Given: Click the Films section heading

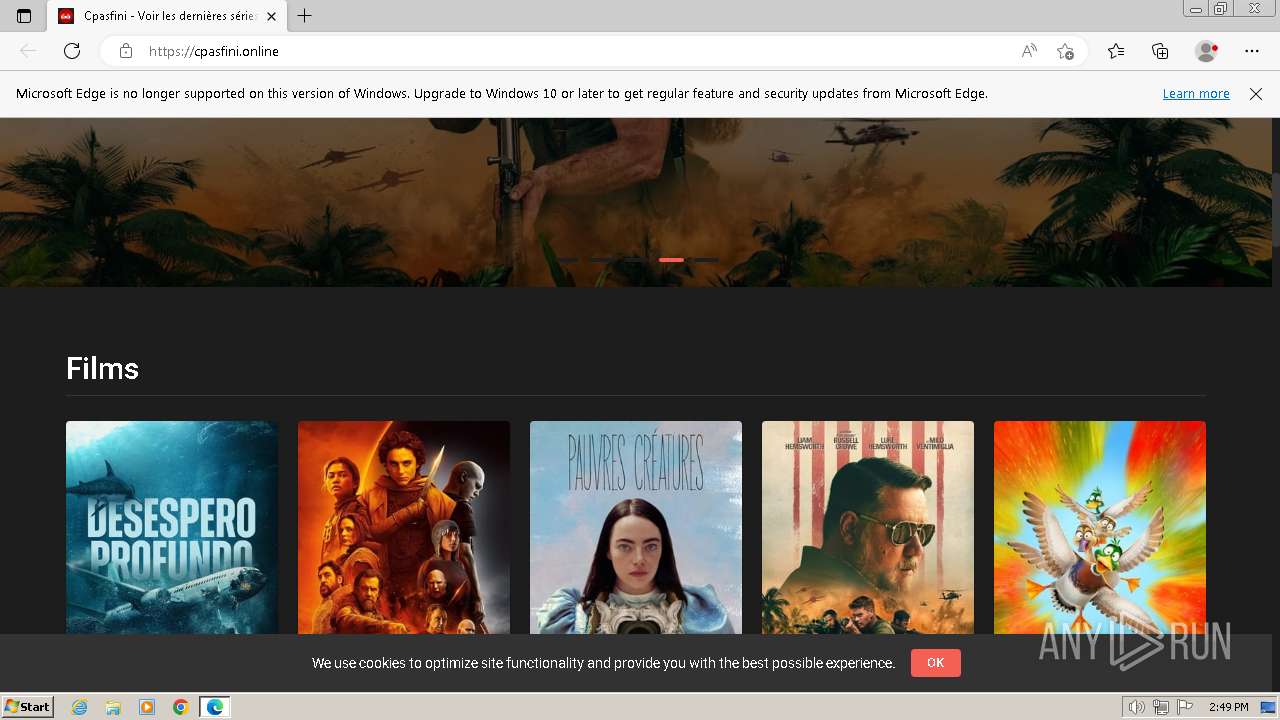Looking at the screenshot, I should [x=102, y=369].
